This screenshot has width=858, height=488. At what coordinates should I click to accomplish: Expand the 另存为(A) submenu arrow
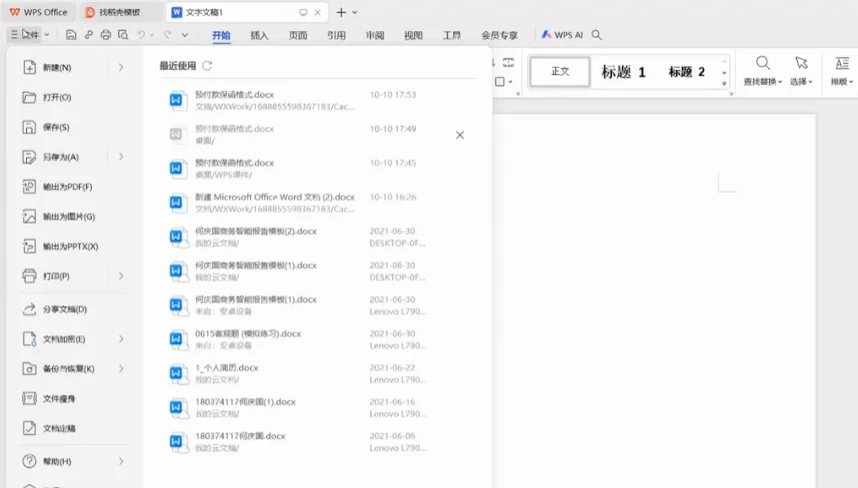[x=121, y=157]
